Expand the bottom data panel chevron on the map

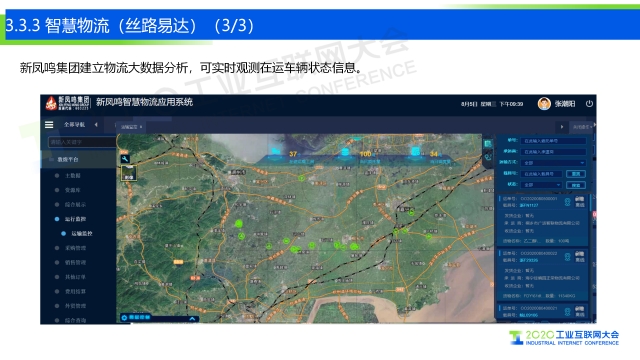pyautogui.click(x=192, y=318)
